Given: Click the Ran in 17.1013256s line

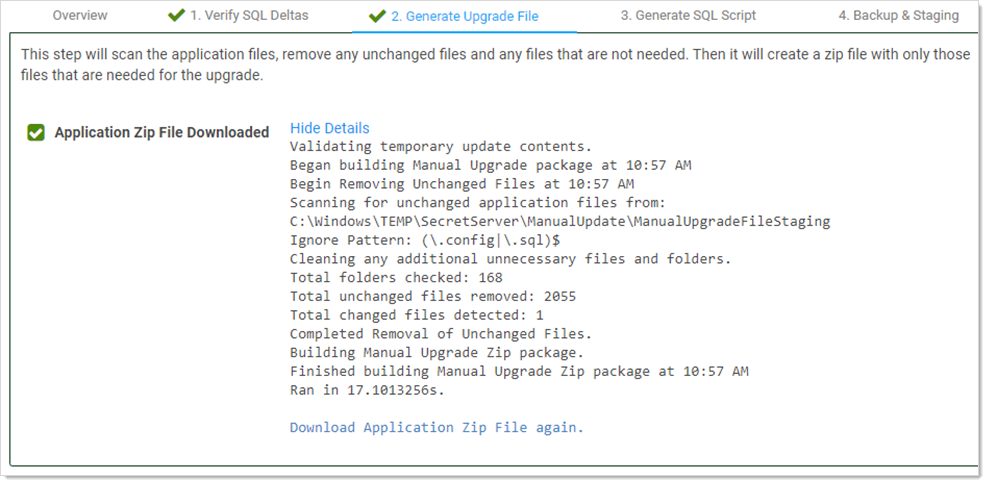Looking at the screenshot, I should coord(367,390).
